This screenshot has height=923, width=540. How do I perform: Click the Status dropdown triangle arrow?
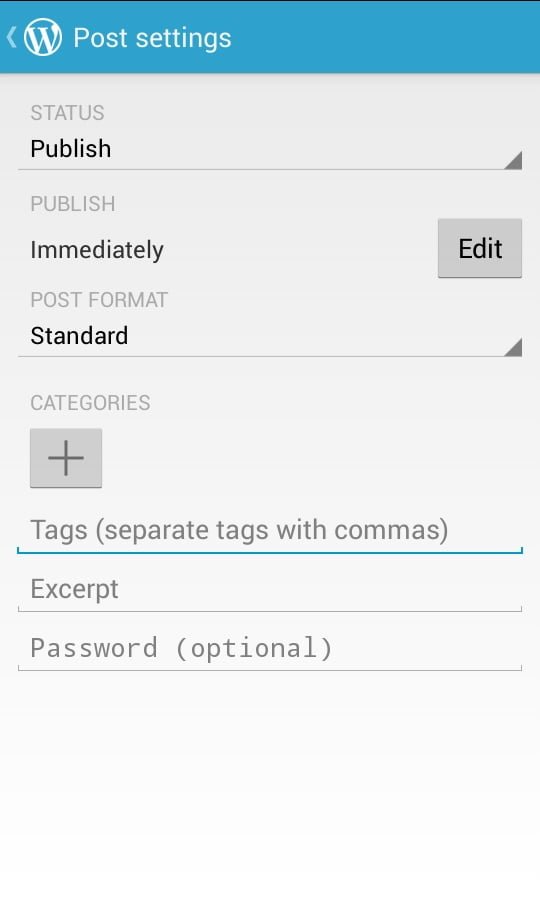coord(513,160)
